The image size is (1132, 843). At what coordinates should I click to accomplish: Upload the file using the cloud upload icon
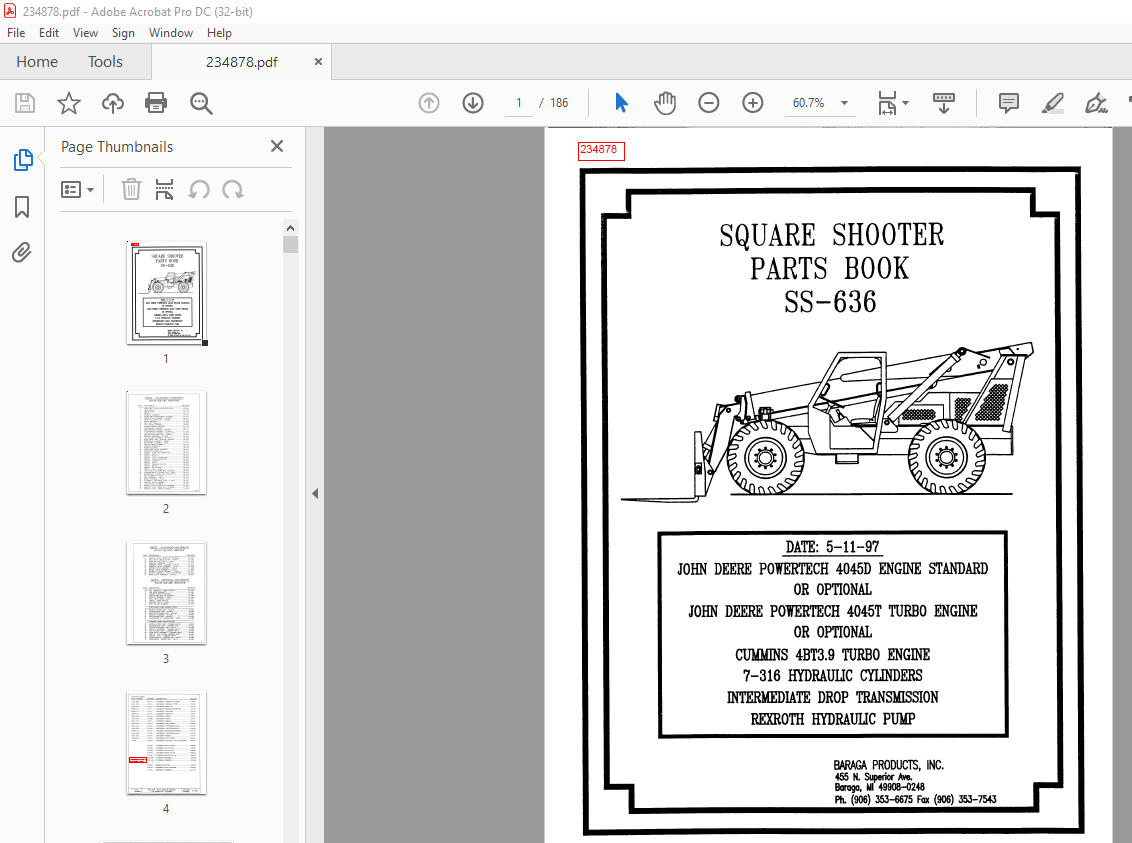click(x=113, y=103)
